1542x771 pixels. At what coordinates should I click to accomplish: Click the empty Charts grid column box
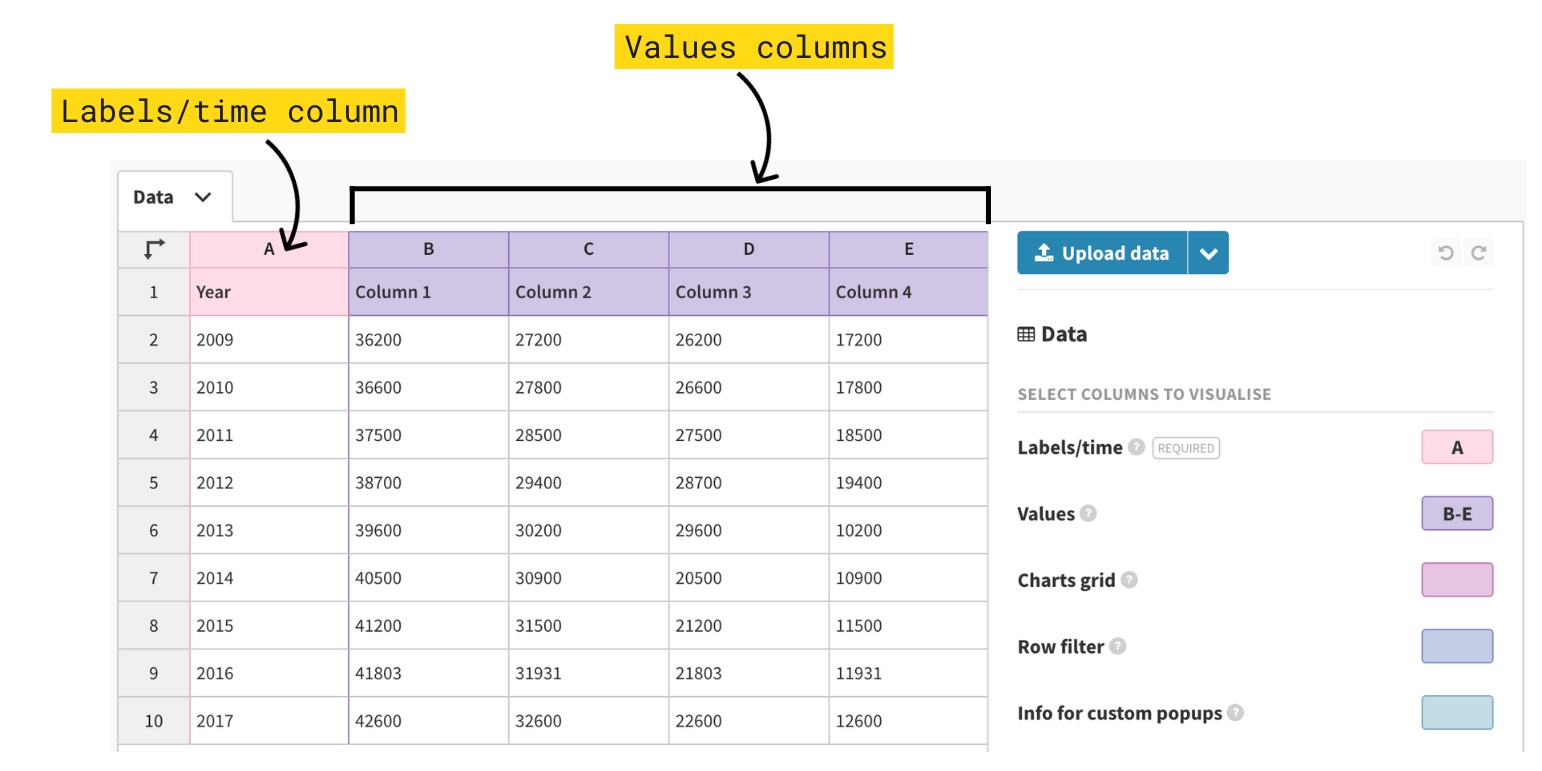point(1456,580)
